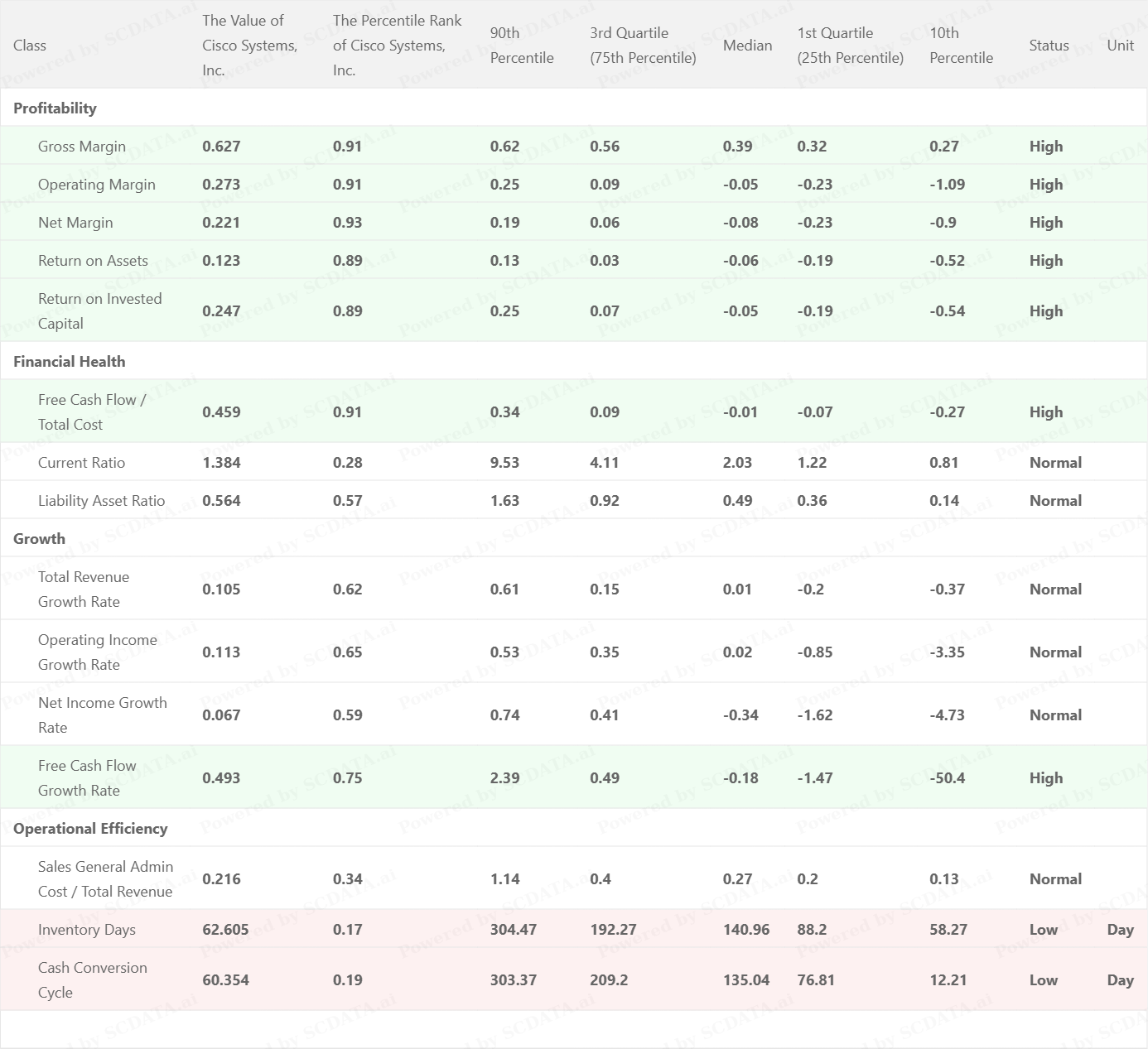
Task: Select Net Income Growth Rate value 0.067
Action: tap(221, 715)
